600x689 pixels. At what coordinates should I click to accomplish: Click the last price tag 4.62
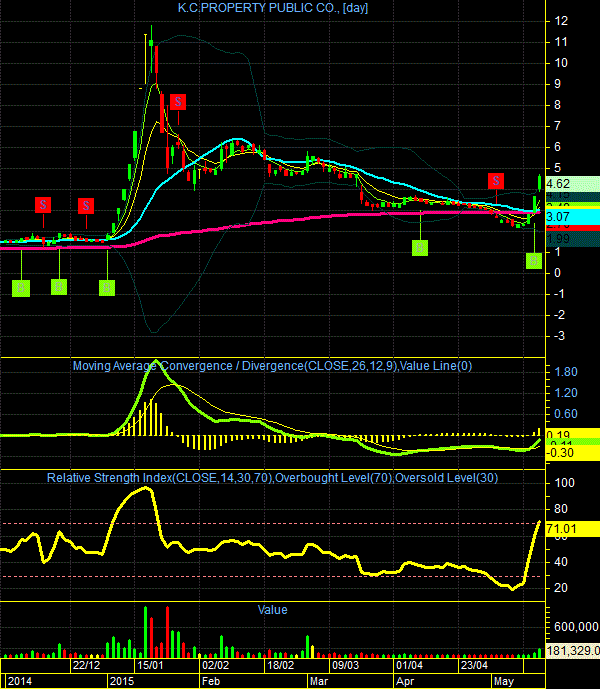tap(572, 184)
